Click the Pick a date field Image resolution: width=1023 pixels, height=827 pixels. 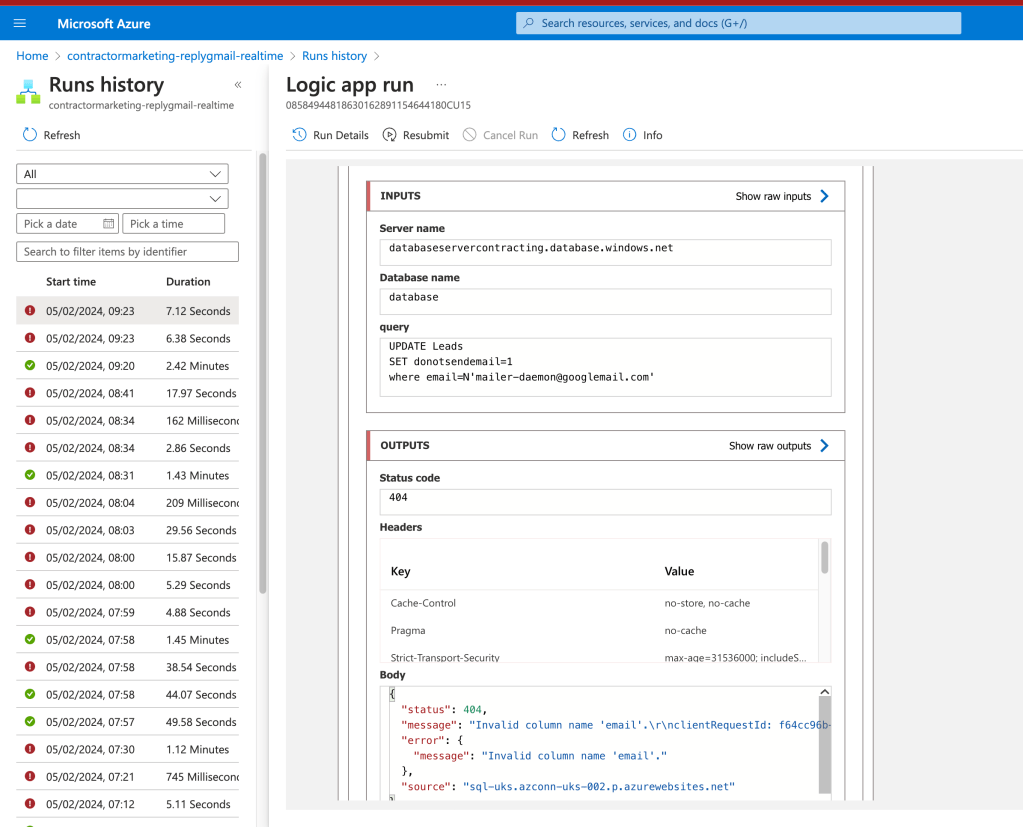(x=67, y=224)
